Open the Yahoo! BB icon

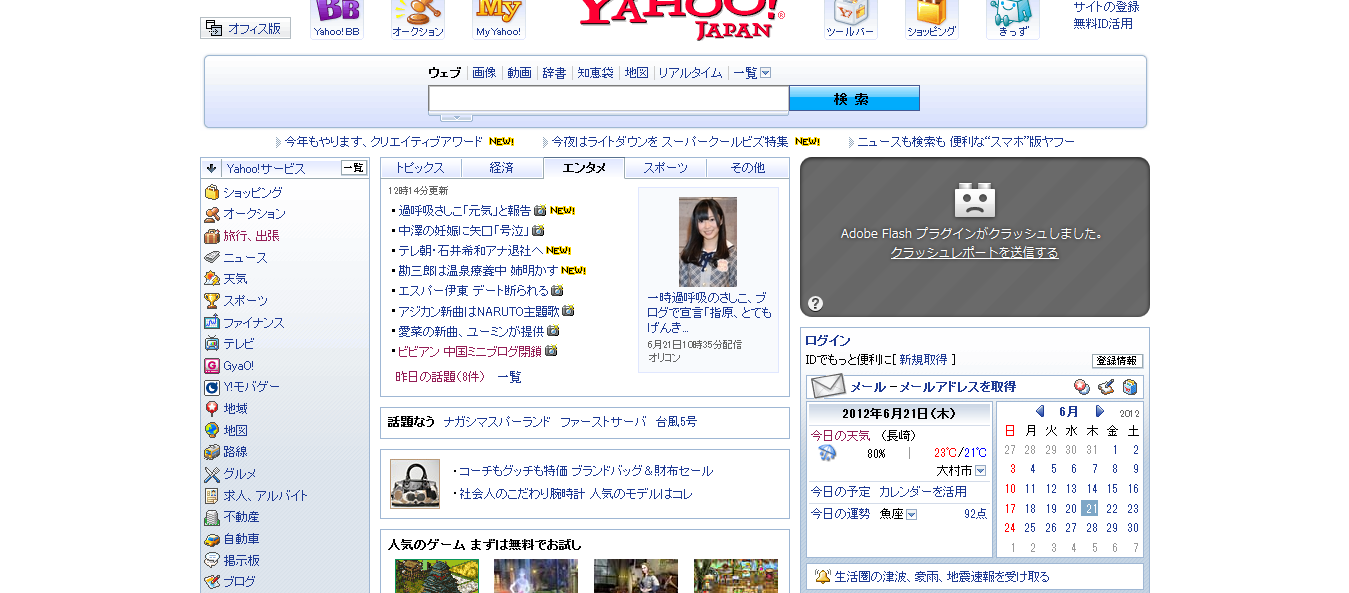tap(336, 11)
